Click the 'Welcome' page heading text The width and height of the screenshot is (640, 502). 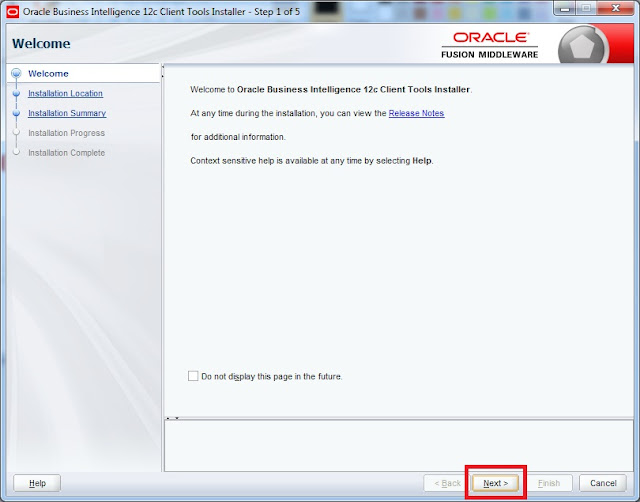(41, 43)
